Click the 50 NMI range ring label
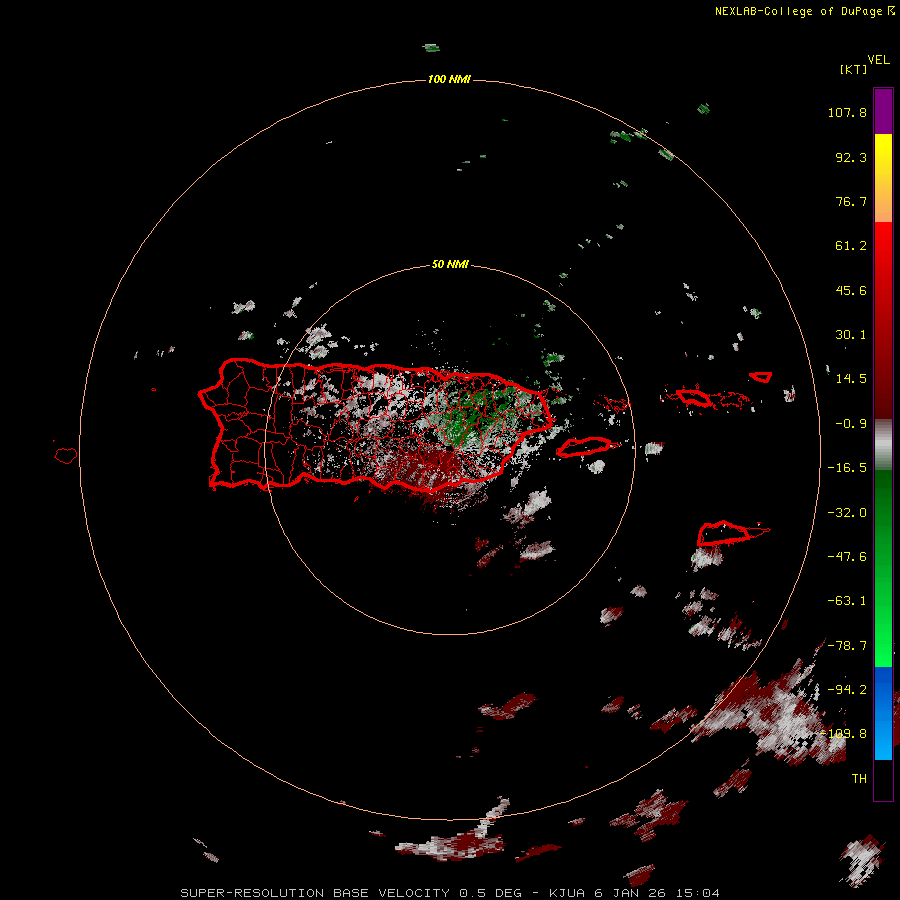Viewport: 900px width, 900px height. 449,264
